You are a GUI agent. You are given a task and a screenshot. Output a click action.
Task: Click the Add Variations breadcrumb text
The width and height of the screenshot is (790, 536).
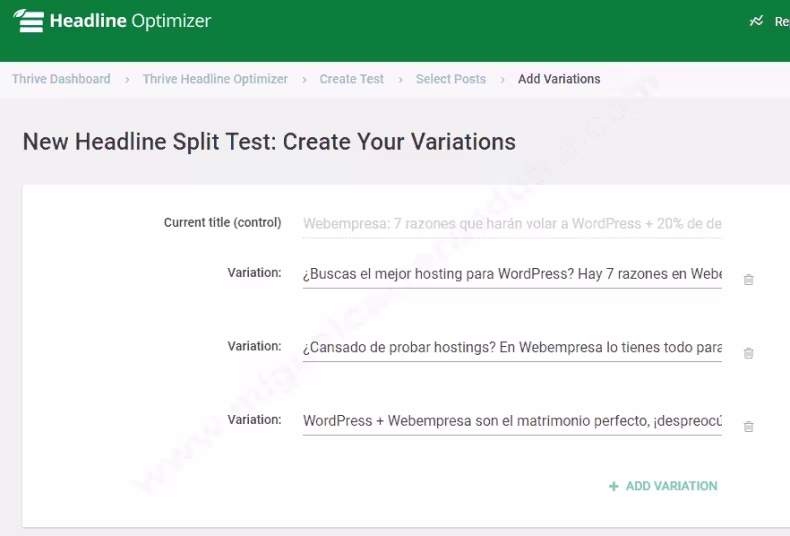click(x=559, y=79)
